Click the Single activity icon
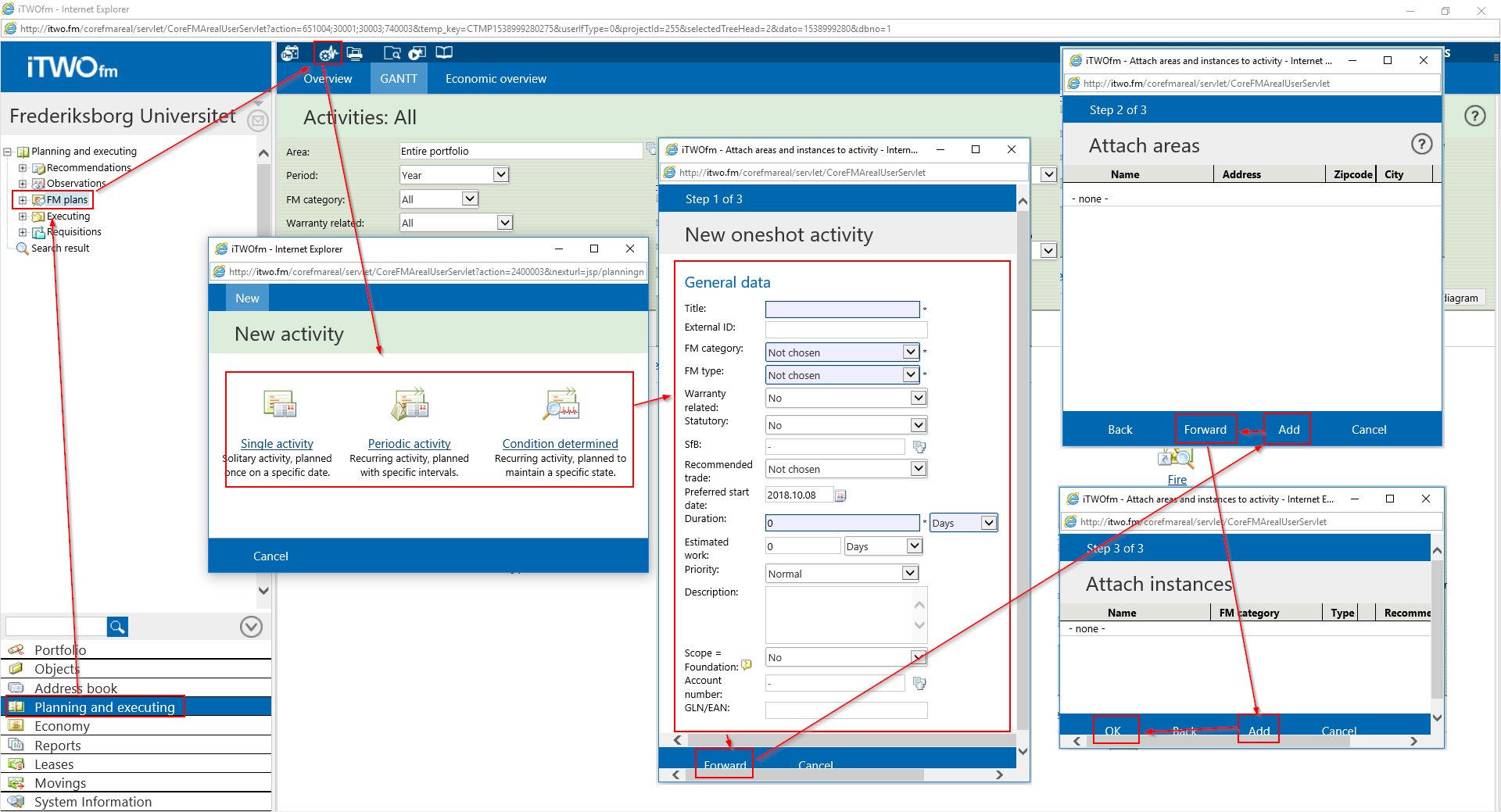The height and width of the screenshot is (812, 1501). click(x=279, y=404)
